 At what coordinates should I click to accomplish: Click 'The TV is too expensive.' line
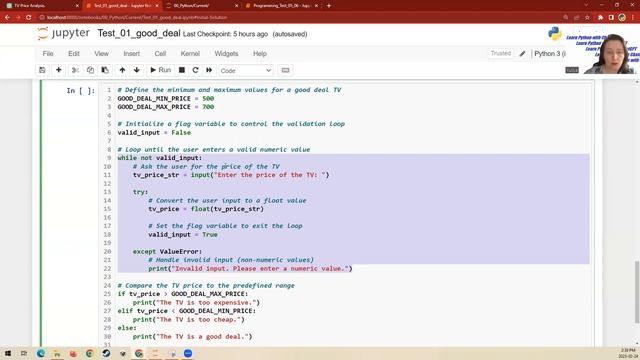coord(196,302)
